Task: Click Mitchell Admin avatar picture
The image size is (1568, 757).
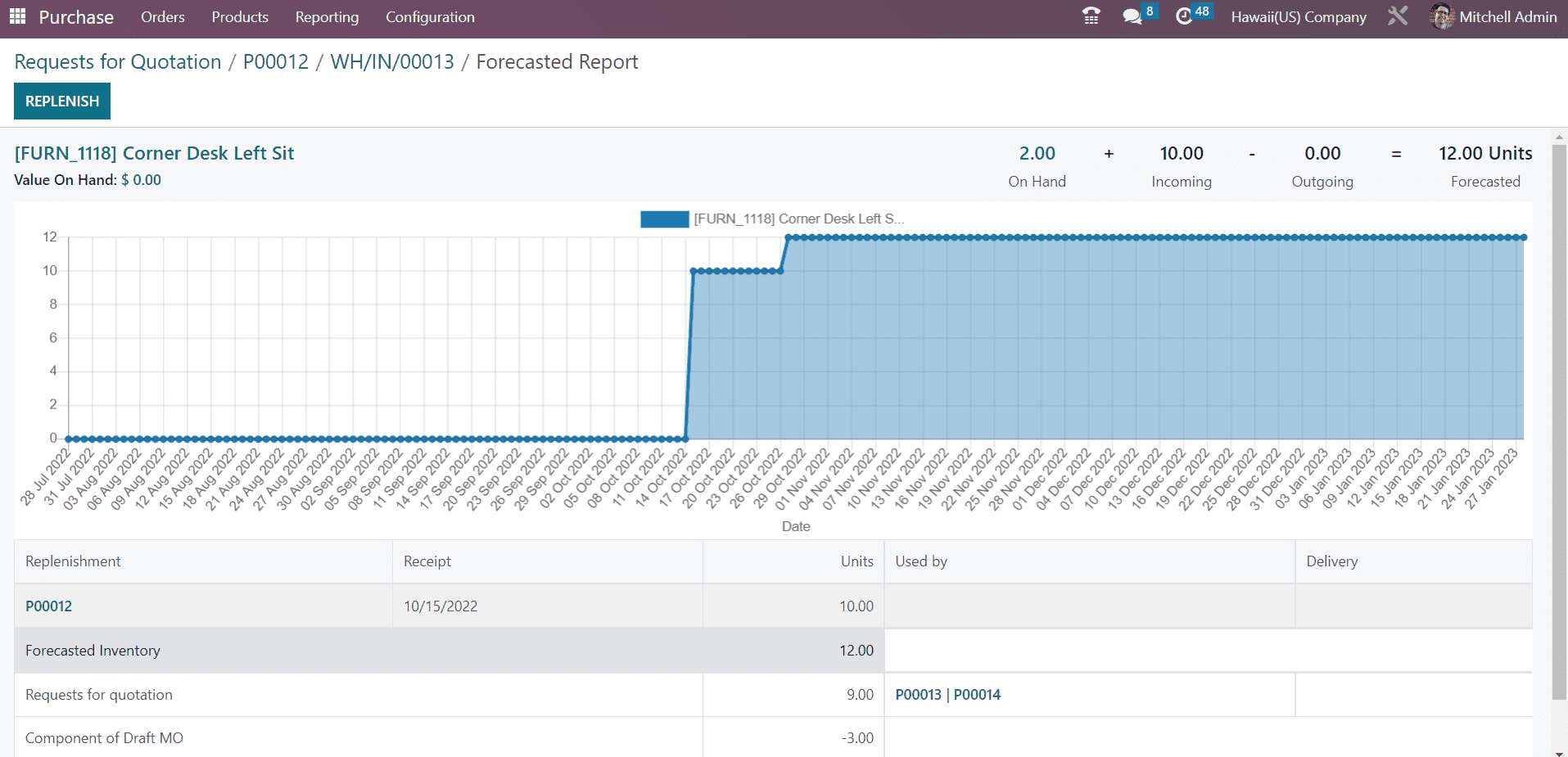Action: 1441,17
